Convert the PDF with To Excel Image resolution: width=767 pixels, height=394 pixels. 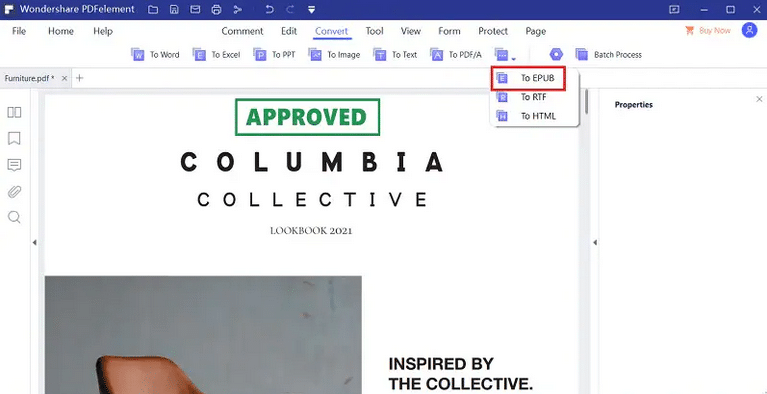point(216,55)
